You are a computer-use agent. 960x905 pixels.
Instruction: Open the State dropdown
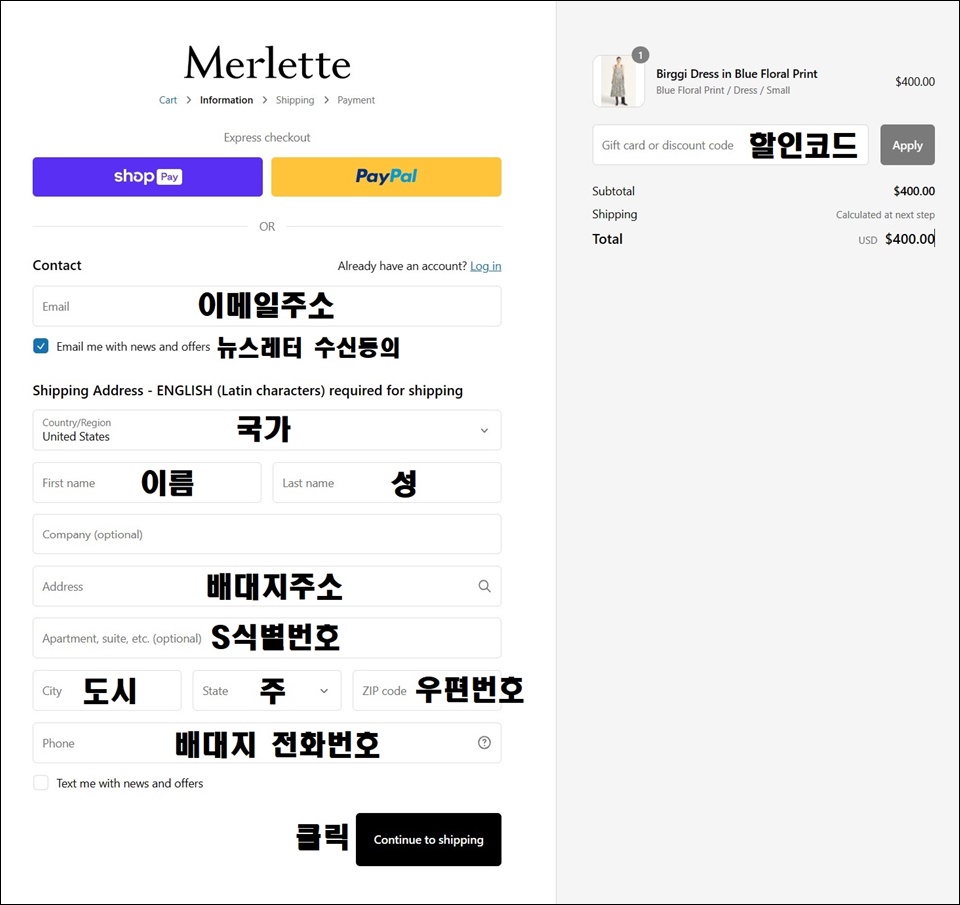point(267,691)
